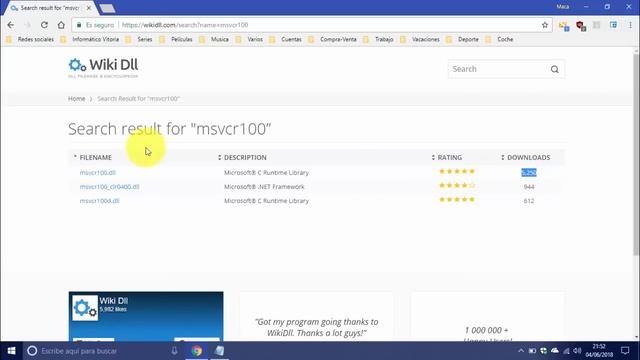Click Cortana circle icon in taskbar

pos(32,351)
